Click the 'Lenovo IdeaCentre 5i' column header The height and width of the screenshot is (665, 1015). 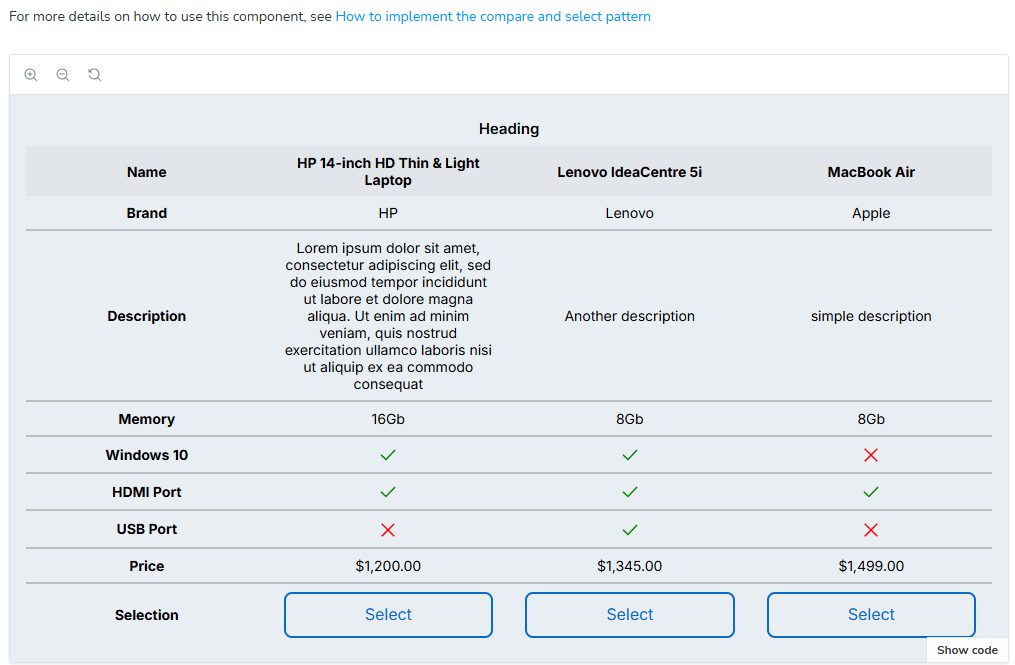tap(629, 172)
